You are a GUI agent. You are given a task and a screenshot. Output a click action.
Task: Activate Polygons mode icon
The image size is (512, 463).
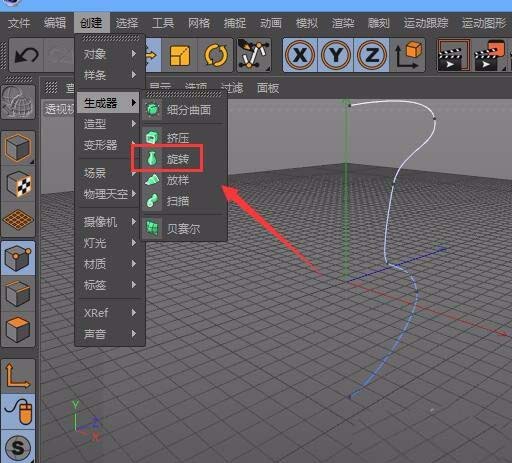[18, 329]
